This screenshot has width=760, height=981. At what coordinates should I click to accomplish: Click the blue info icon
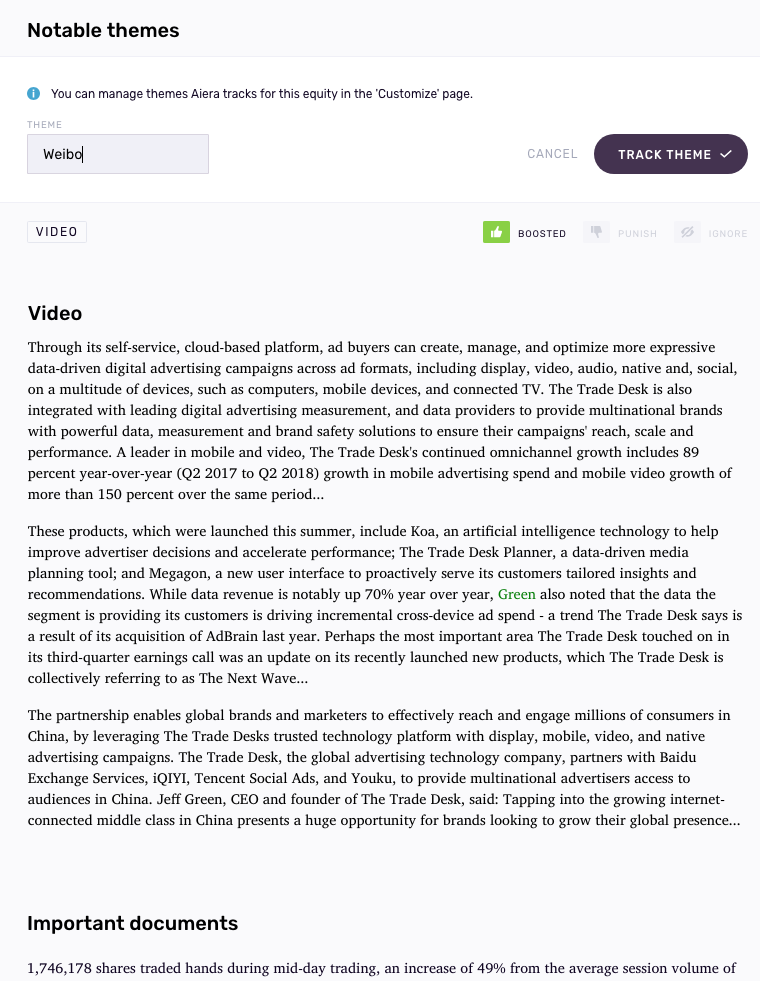(33, 94)
